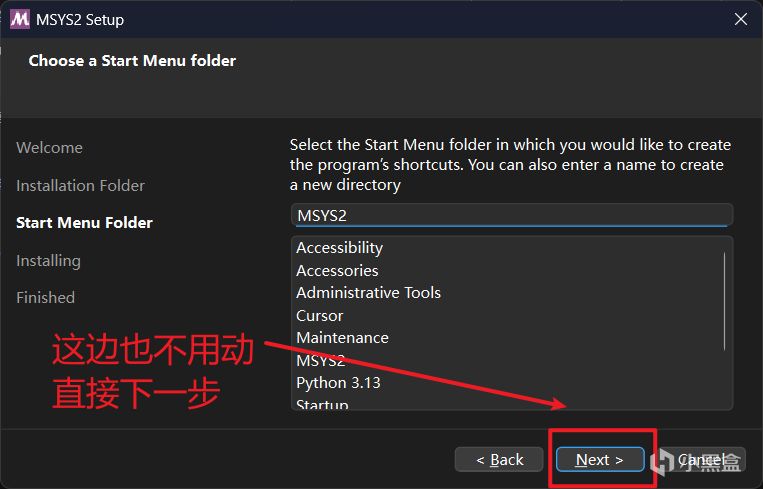
Task: Choose Maintenance in the folder list
Action: click(342, 338)
